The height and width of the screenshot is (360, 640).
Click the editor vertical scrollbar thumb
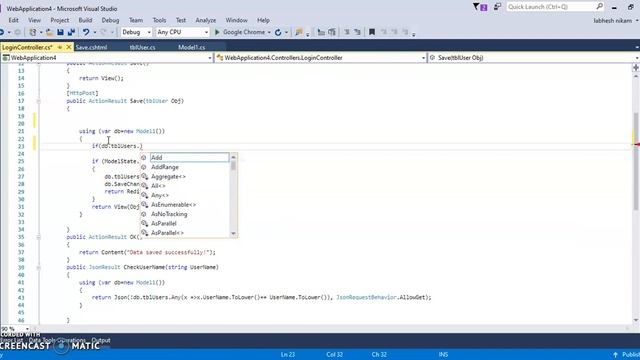(x=636, y=161)
